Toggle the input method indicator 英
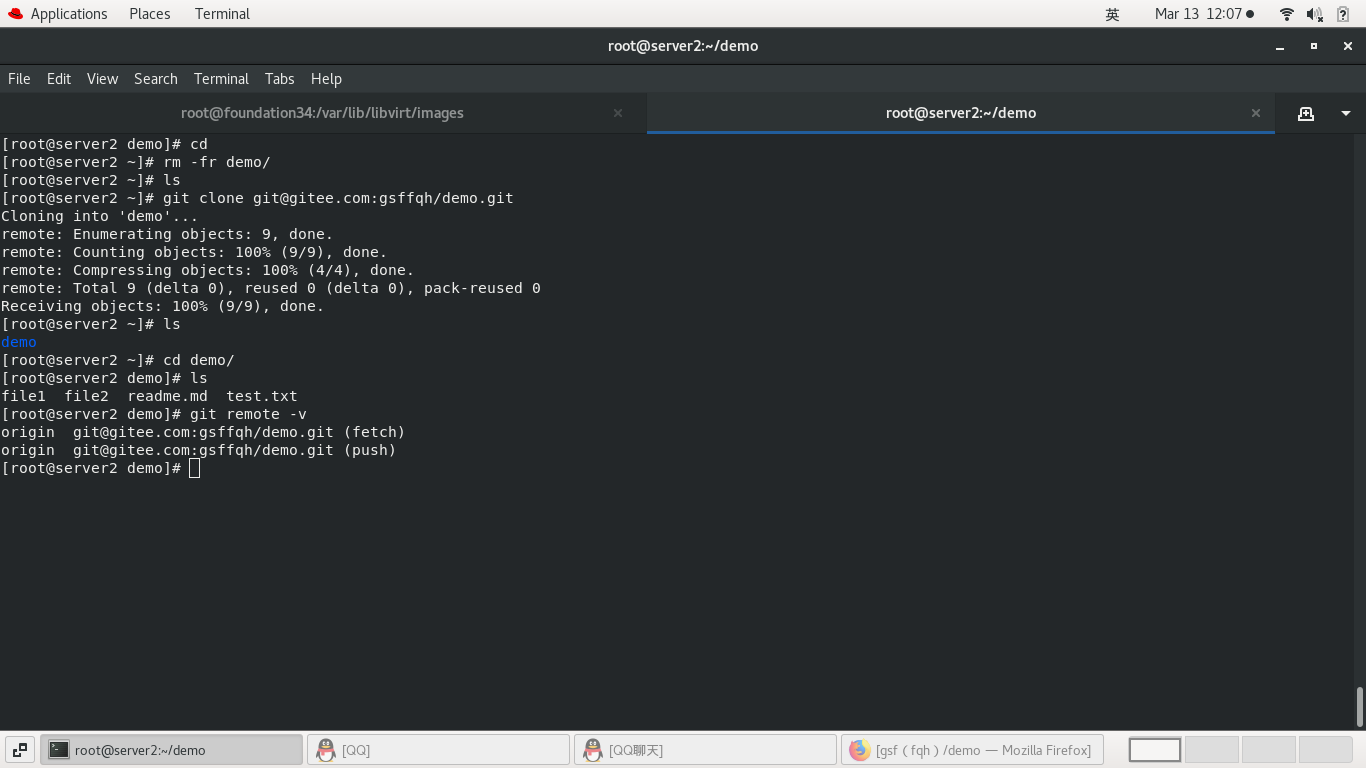Screen dimensions: 1366x768 click(1113, 14)
